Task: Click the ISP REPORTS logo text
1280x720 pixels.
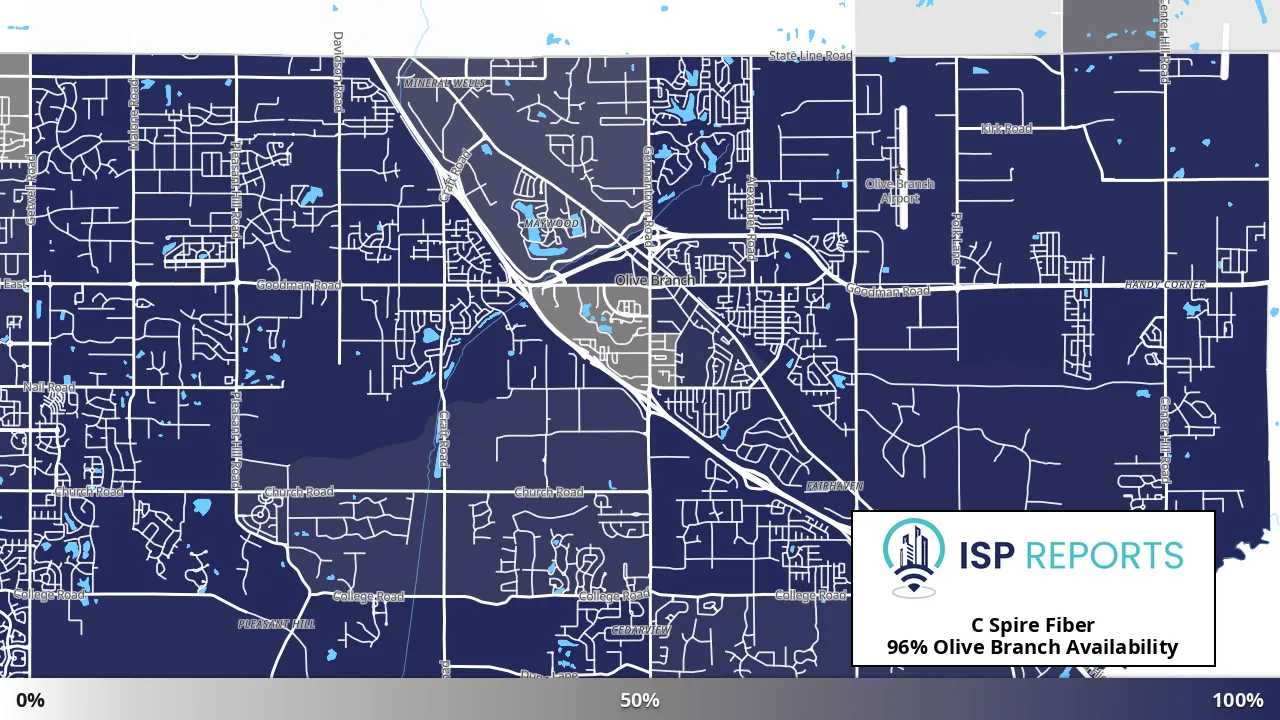Action: pyautogui.click(x=1071, y=555)
